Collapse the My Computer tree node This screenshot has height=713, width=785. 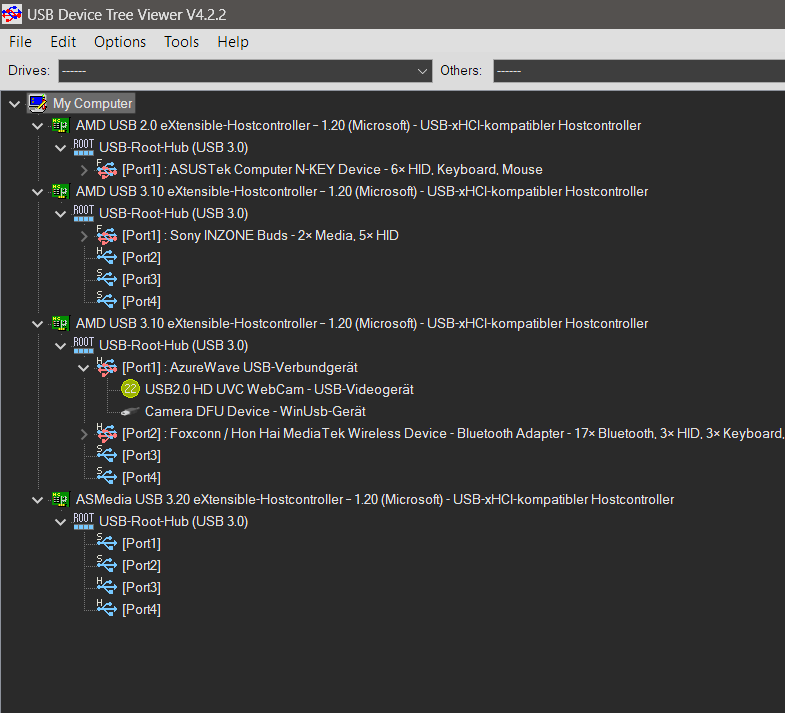[x=15, y=104]
